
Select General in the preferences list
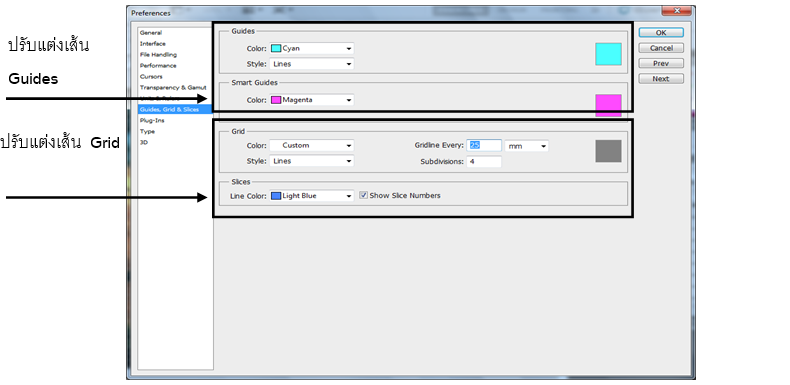151,33
